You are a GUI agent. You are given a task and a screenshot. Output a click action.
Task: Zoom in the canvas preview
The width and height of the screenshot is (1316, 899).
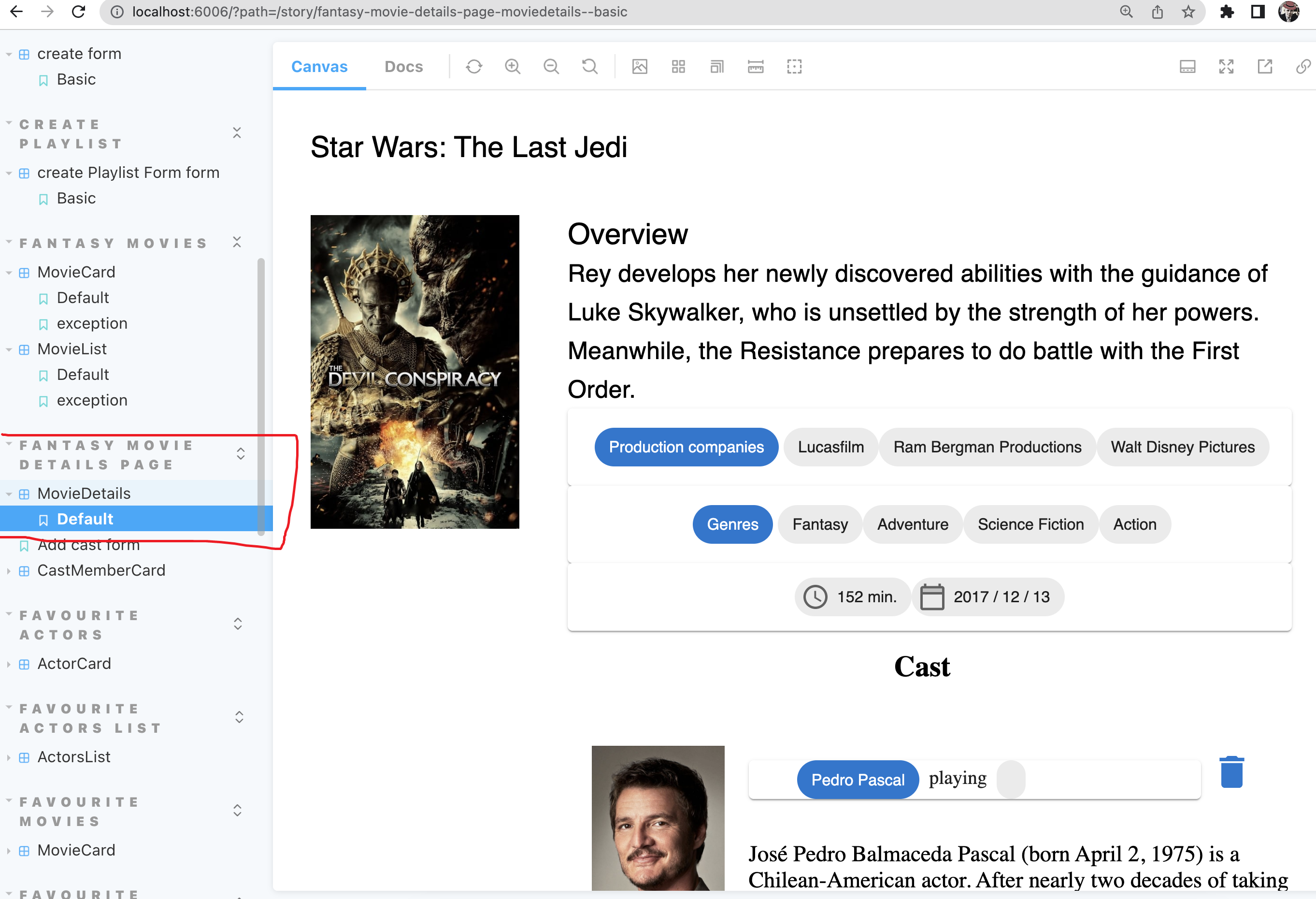[513, 67]
